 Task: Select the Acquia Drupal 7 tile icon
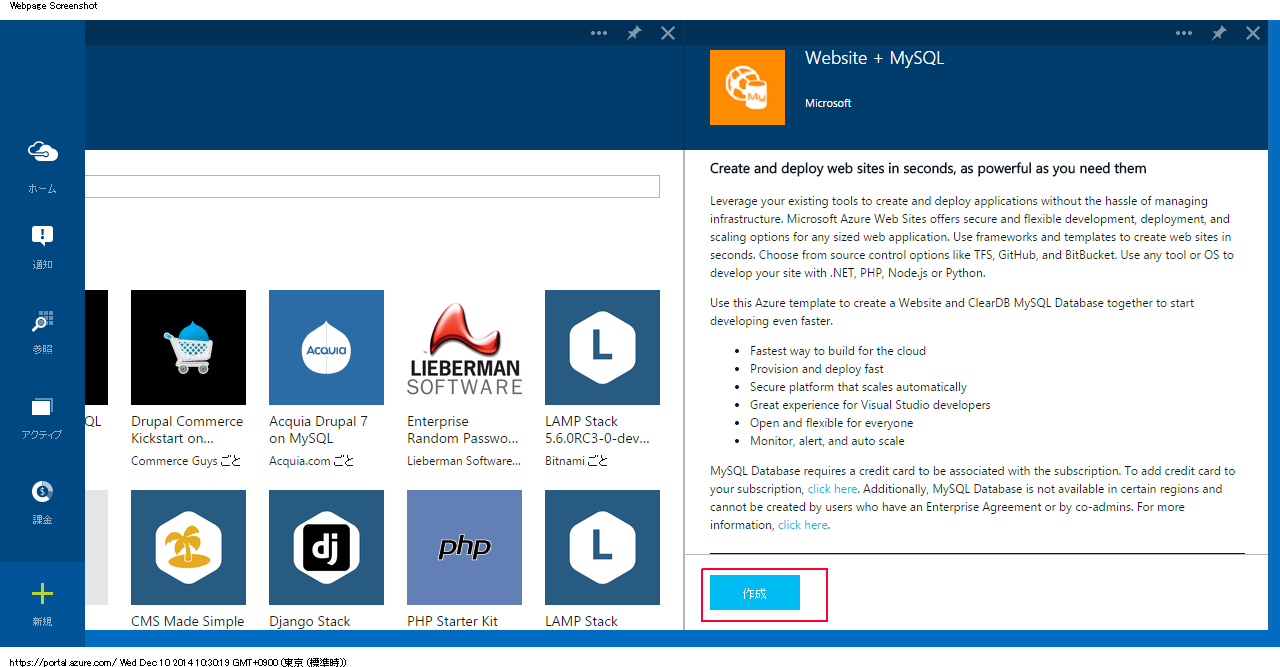click(x=326, y=347)
